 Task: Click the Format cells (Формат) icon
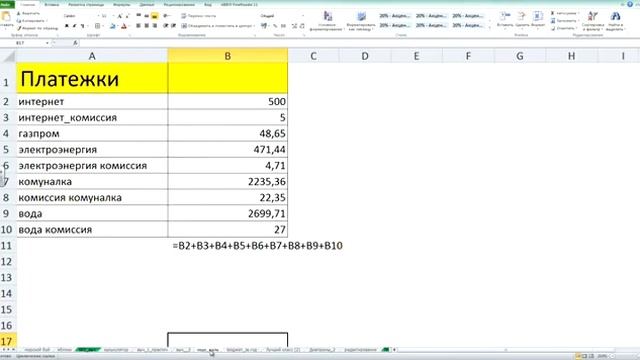click(538, 16)
